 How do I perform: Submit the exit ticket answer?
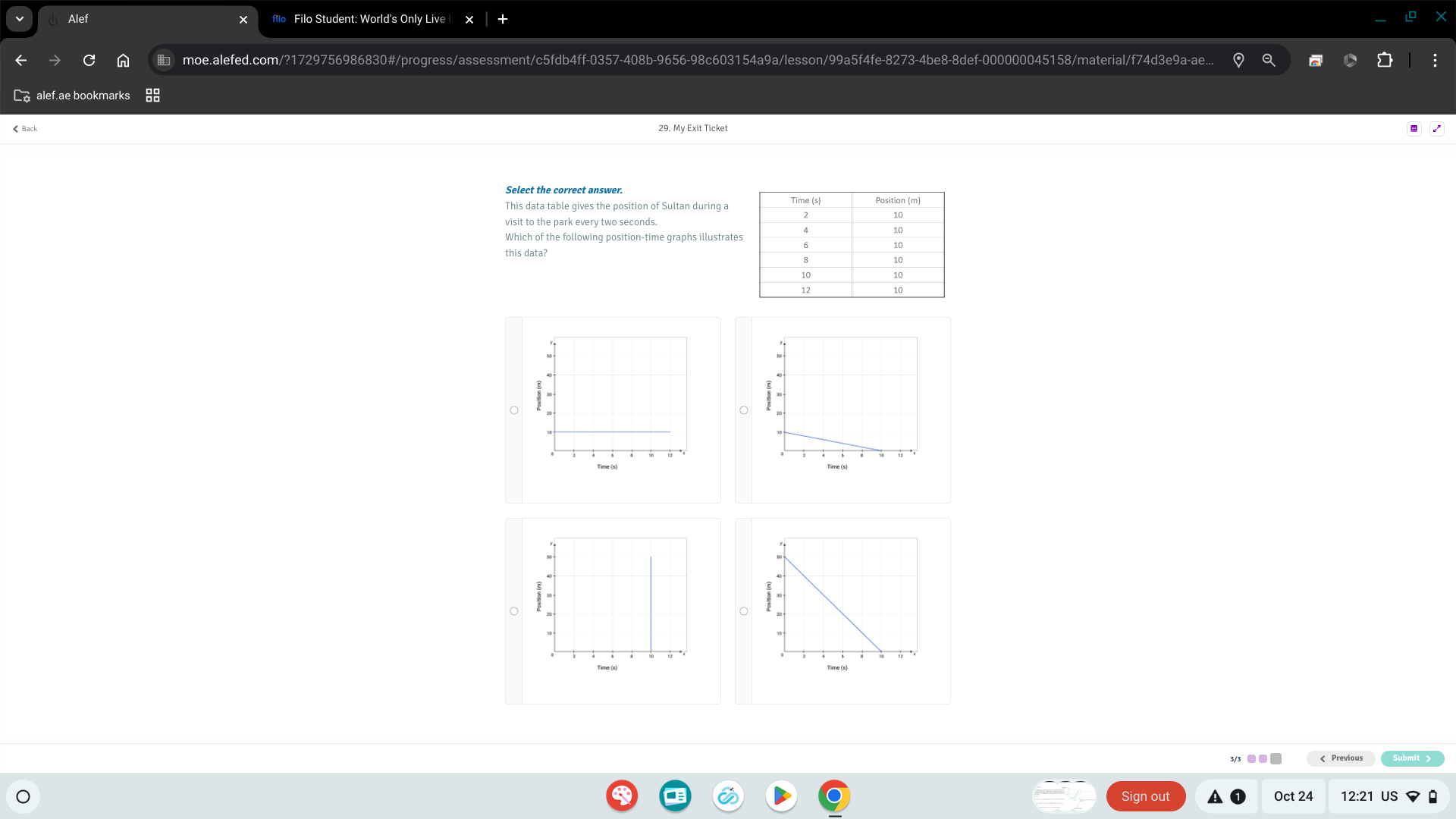(1411, 758)
